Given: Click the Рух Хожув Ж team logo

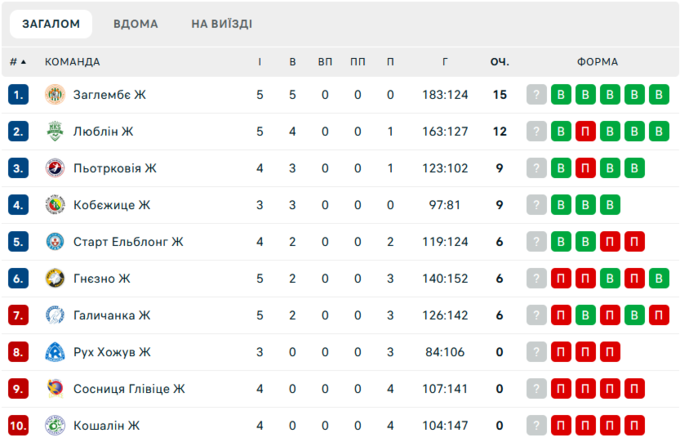Looking at the screenshot, I should [55, 351].
